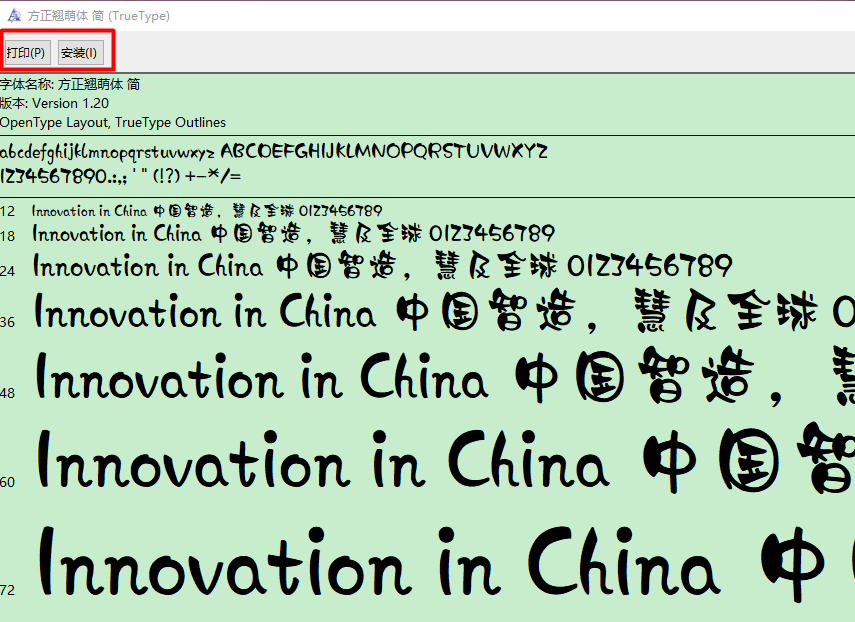This screenshot has width=855, height=622.
Task: Select OpenType Layout, TrueType Outlines text
Action: (113, 122)
